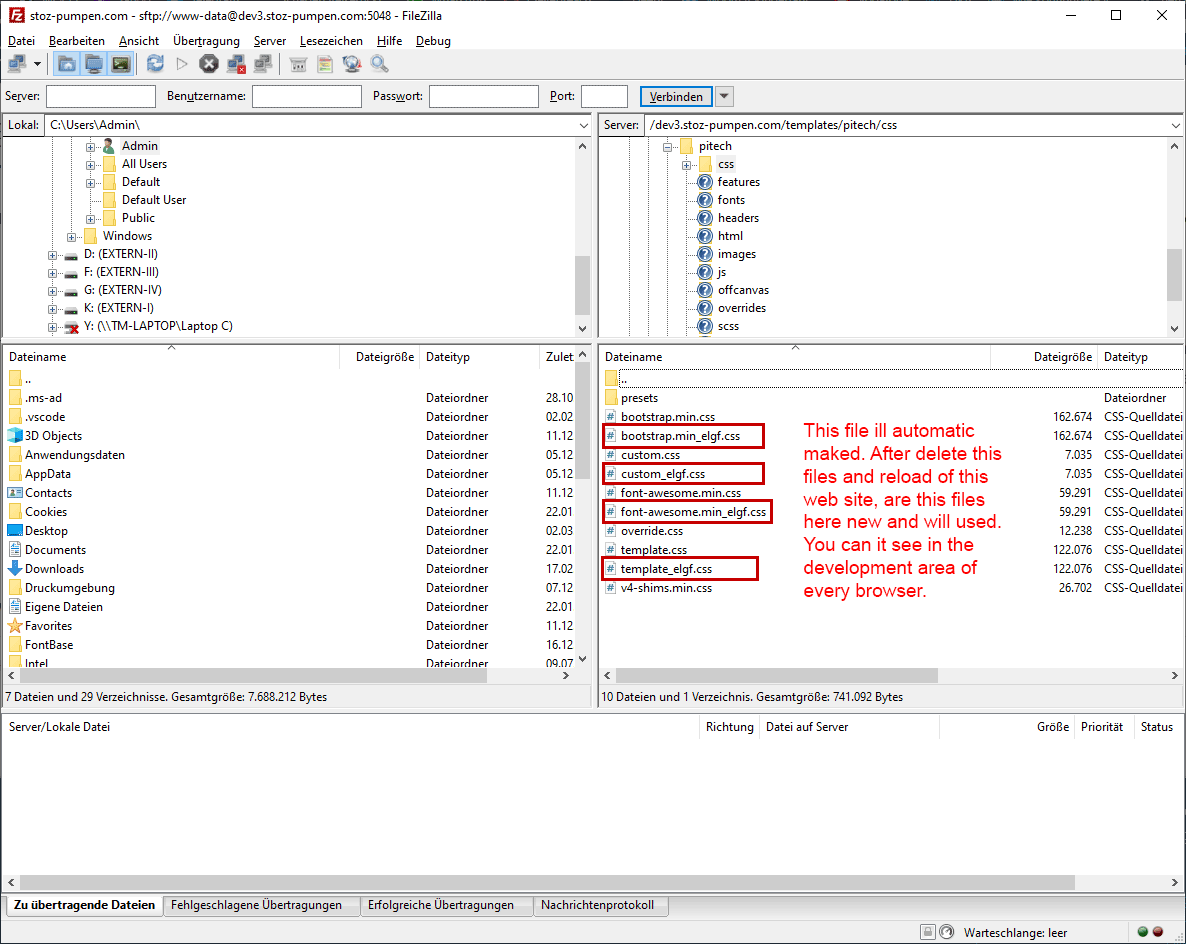This screenshot has height=944, width=1186.
Task: Open quickconnect history dropdown beside Verbinden
Action: (725, 97)
